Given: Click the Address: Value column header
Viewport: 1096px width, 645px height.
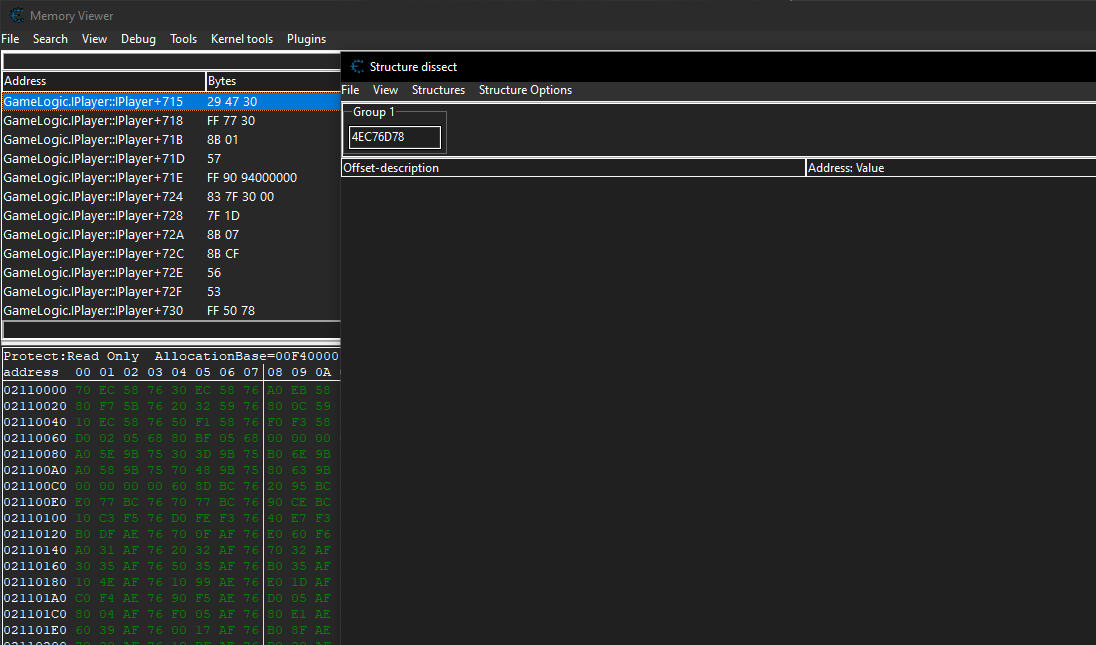Looking at the screenshot, I should 951,168.
